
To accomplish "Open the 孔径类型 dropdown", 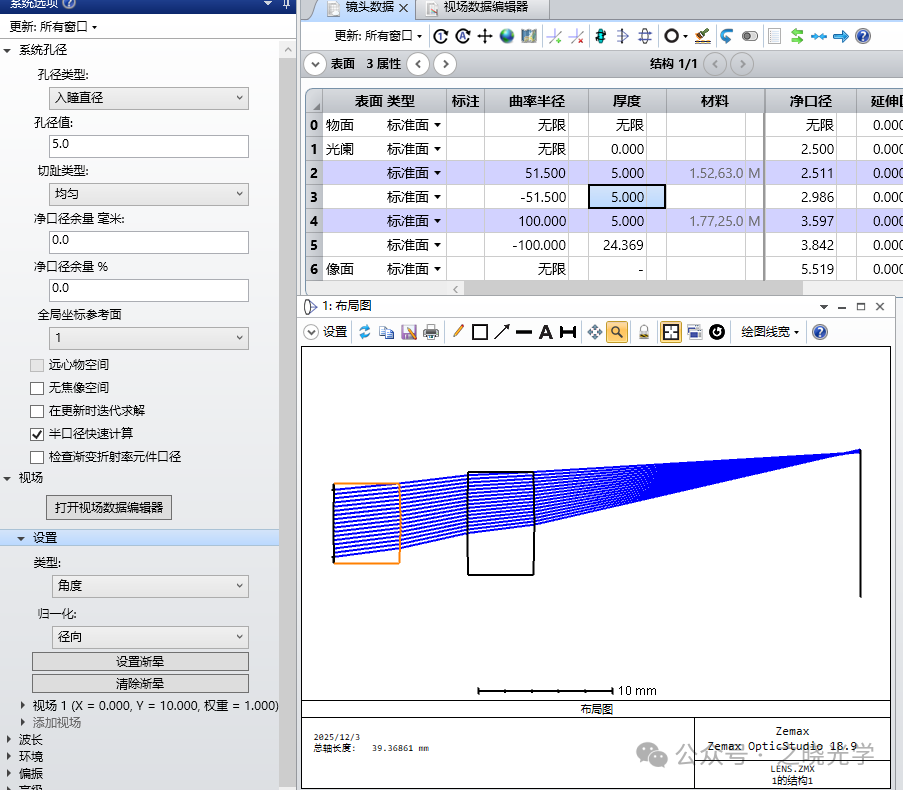I will [149, 98].
